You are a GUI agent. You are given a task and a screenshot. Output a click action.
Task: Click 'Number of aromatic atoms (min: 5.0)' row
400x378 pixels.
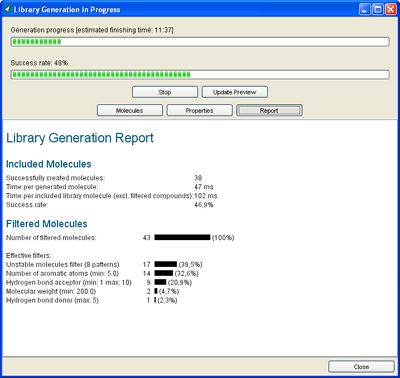tap(102, 274)
